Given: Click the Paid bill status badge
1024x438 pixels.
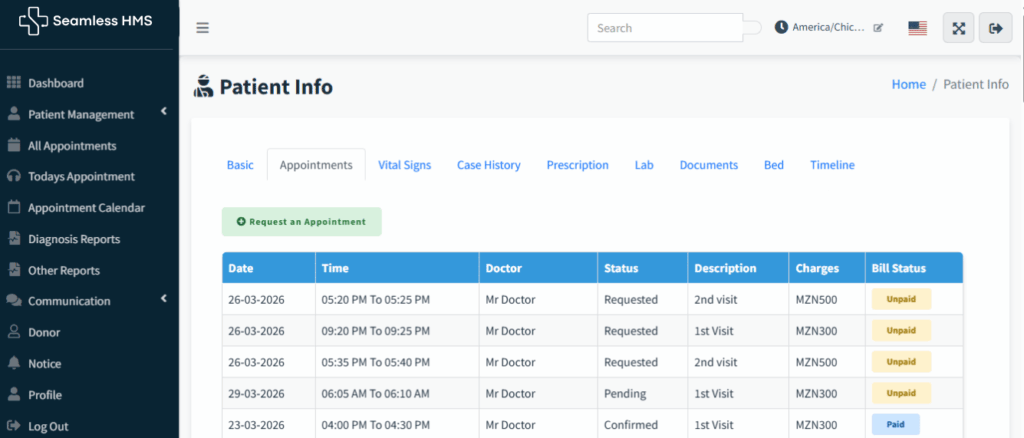Looking at the screenshot, I should (x=895, y=424).
